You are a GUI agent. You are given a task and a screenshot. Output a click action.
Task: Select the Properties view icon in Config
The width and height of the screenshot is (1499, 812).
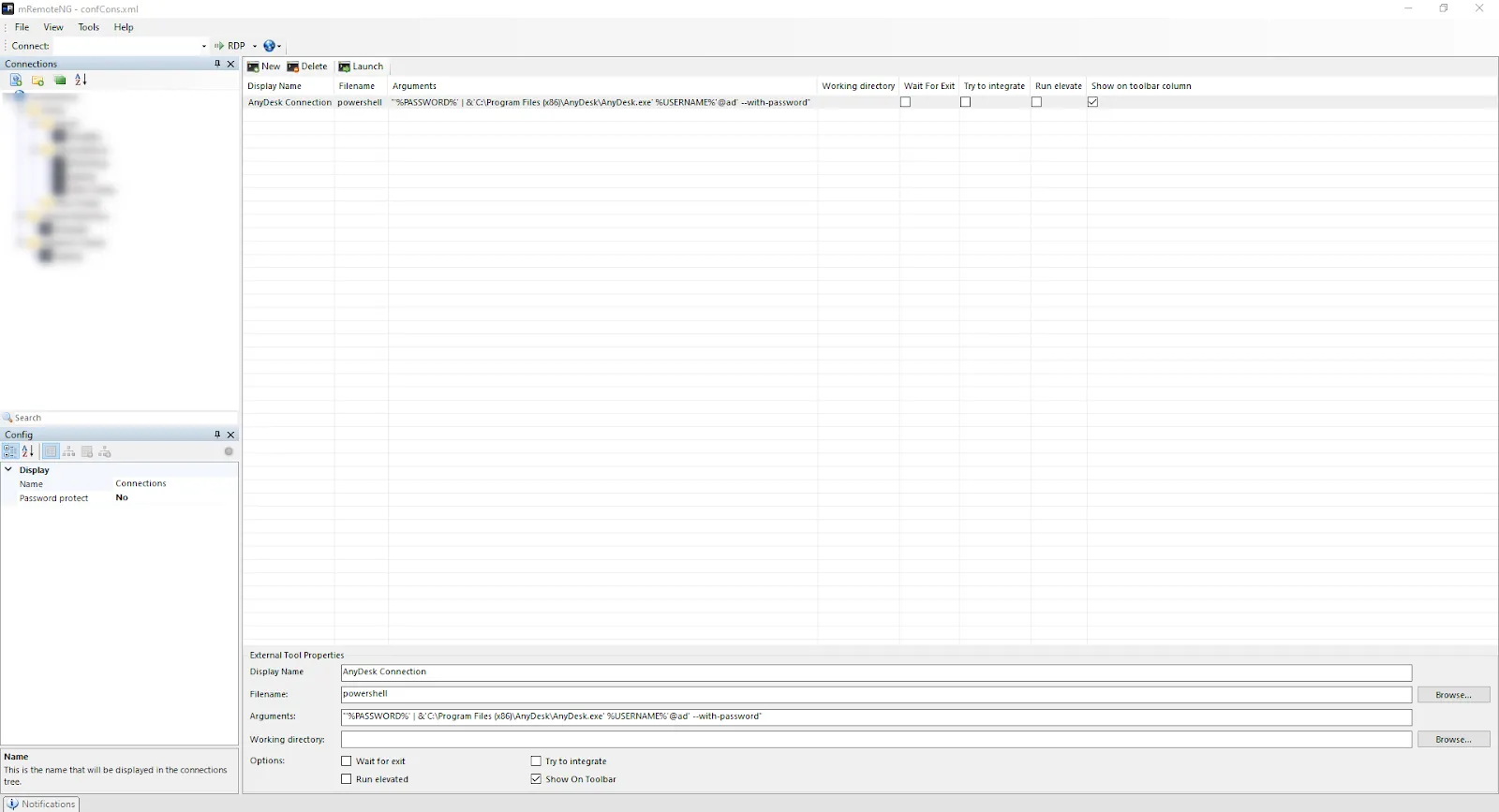click(51, 451)
